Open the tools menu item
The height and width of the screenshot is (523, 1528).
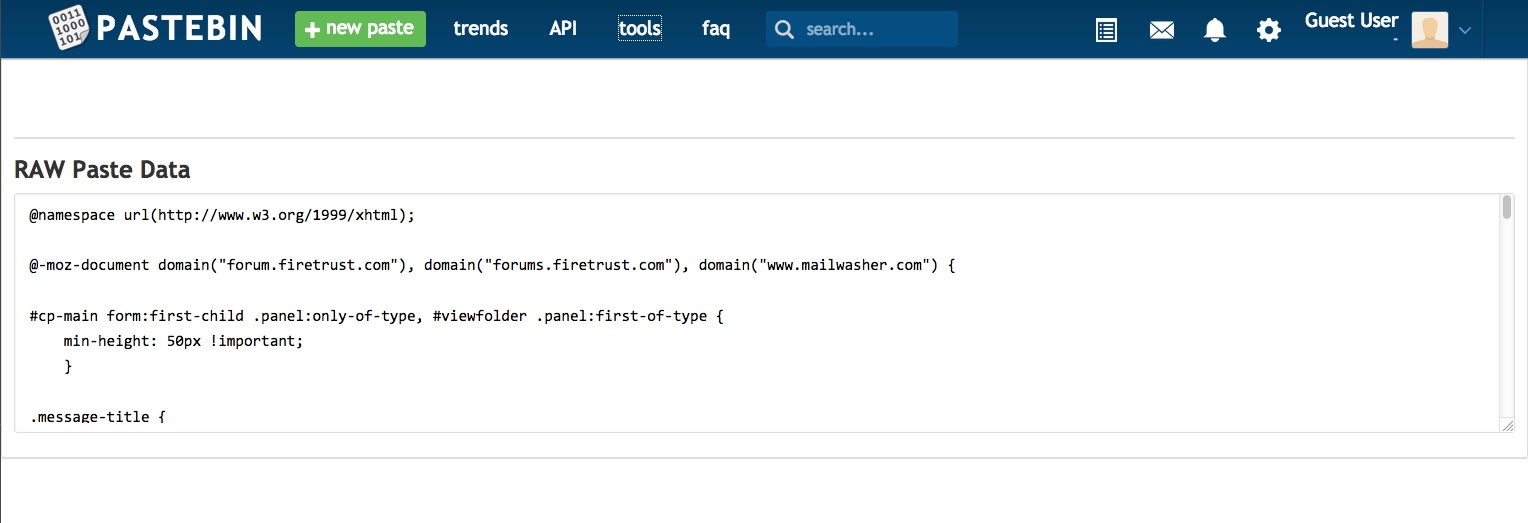point(639,29)
